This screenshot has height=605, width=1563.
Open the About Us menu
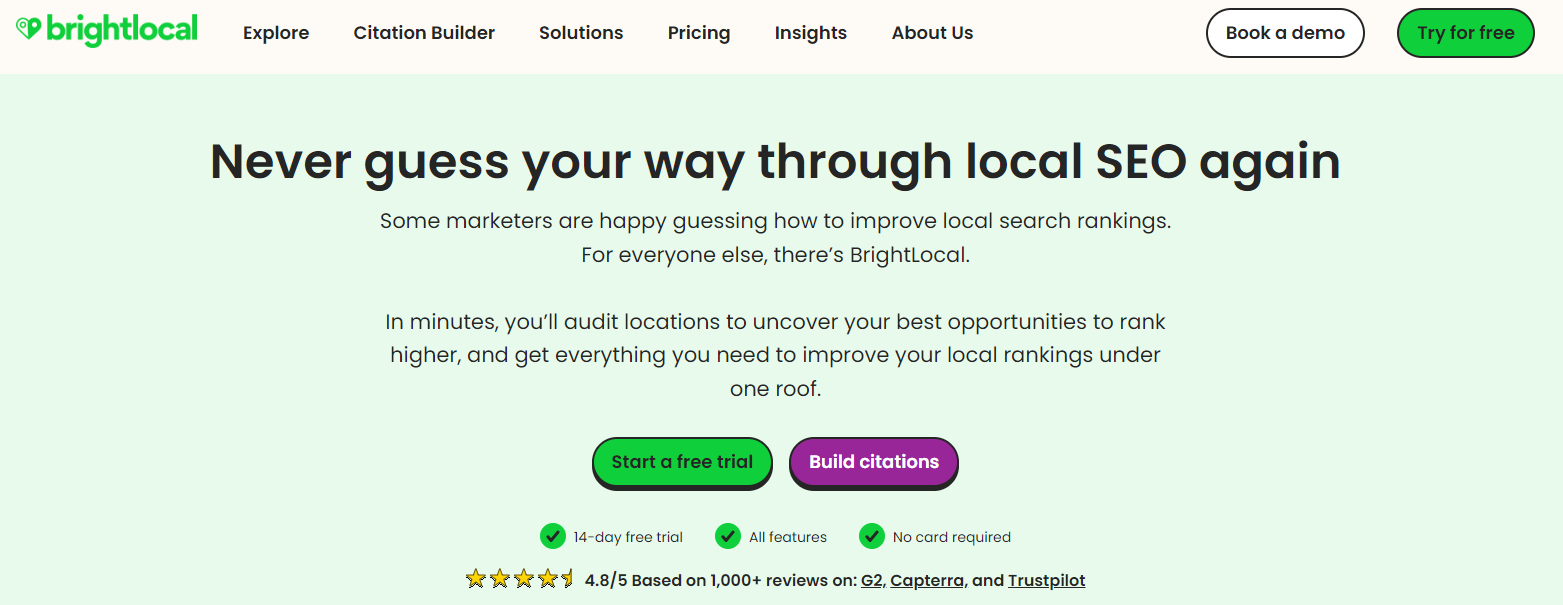pos(932,33)
